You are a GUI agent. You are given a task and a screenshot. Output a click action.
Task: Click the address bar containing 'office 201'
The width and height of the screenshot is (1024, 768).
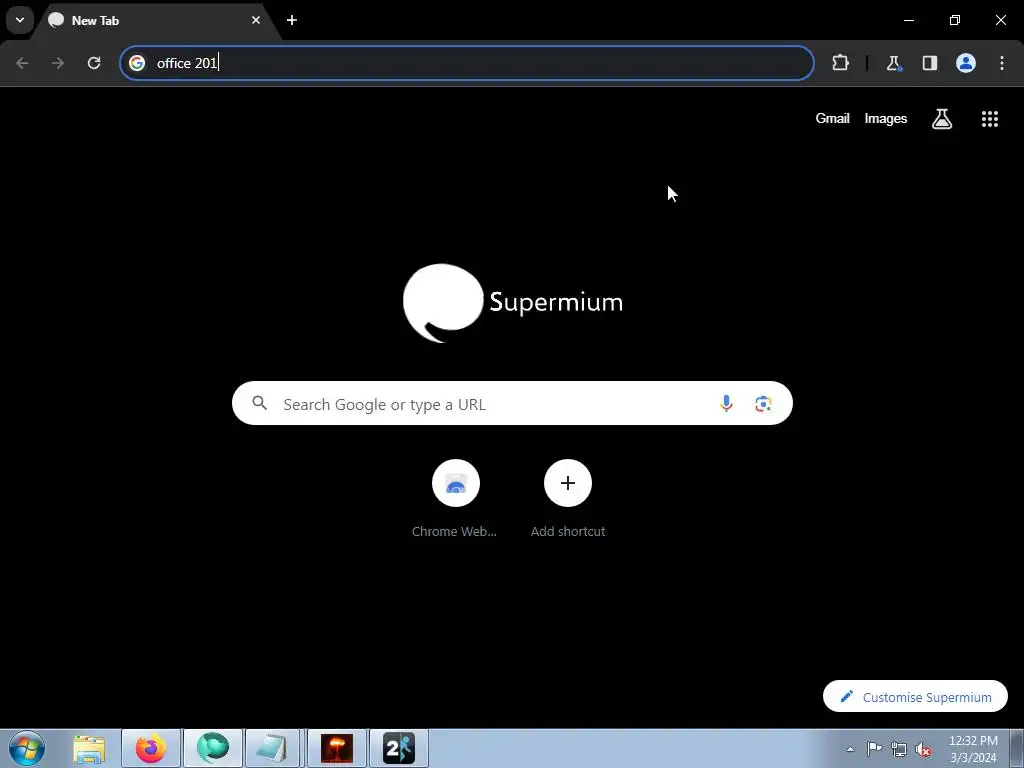tap(467, 63)
